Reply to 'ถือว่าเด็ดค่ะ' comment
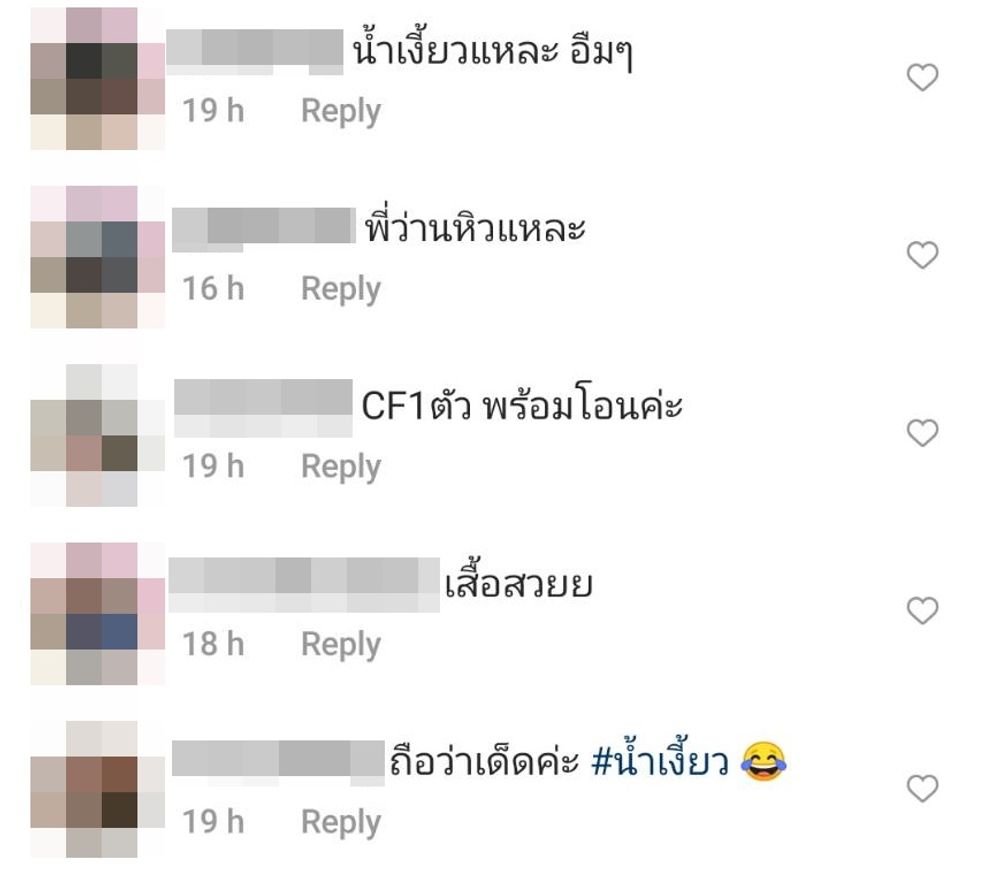The height and width of the screenshot is (873, 1000). [341, 823]
